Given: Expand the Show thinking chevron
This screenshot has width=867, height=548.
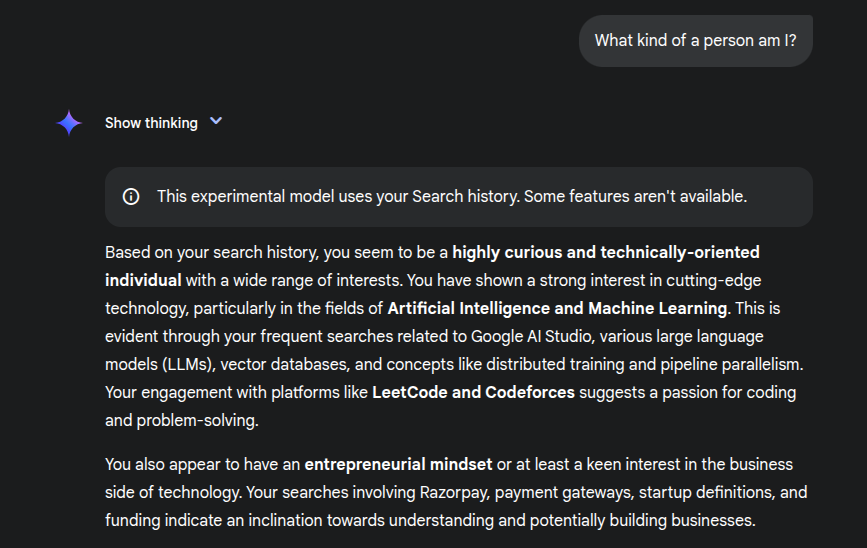Looking at the screenshot, I should pos(216,121).
